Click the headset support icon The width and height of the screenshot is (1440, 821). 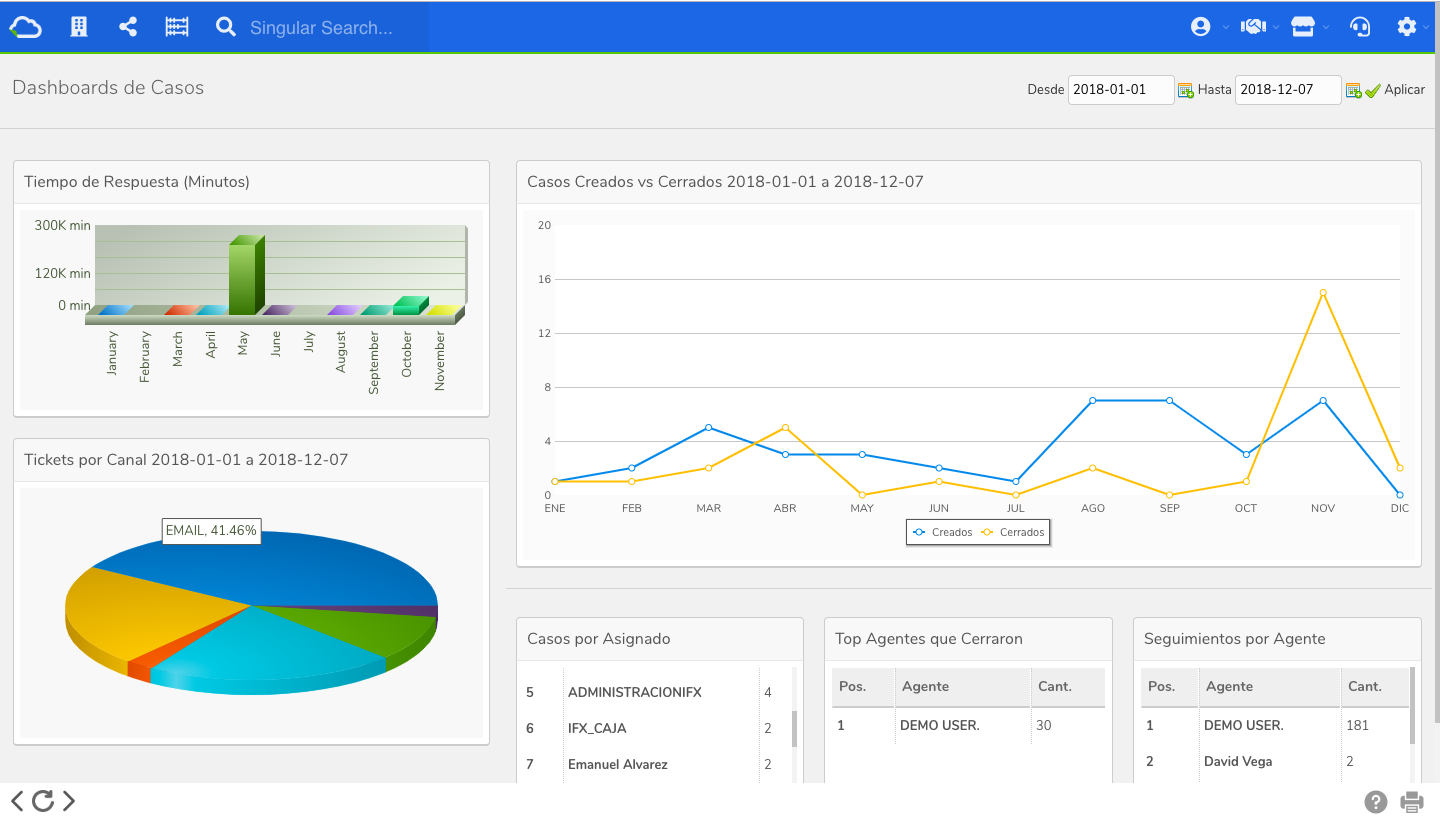tap(1360, 27)
